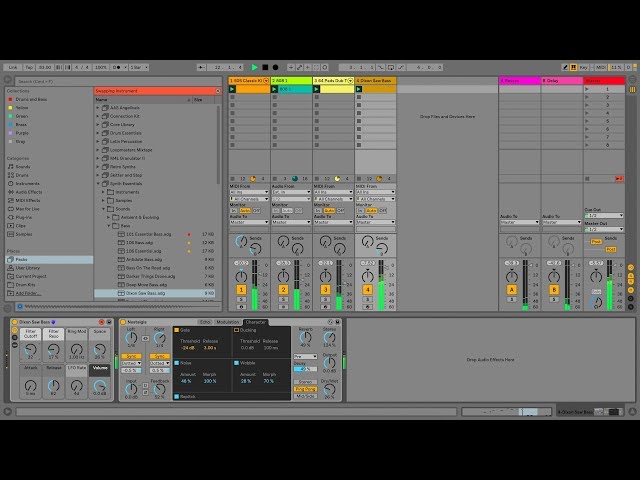This screenshot has height=480, width=640.
Task: Click the Link button
Action: point(13,67)
